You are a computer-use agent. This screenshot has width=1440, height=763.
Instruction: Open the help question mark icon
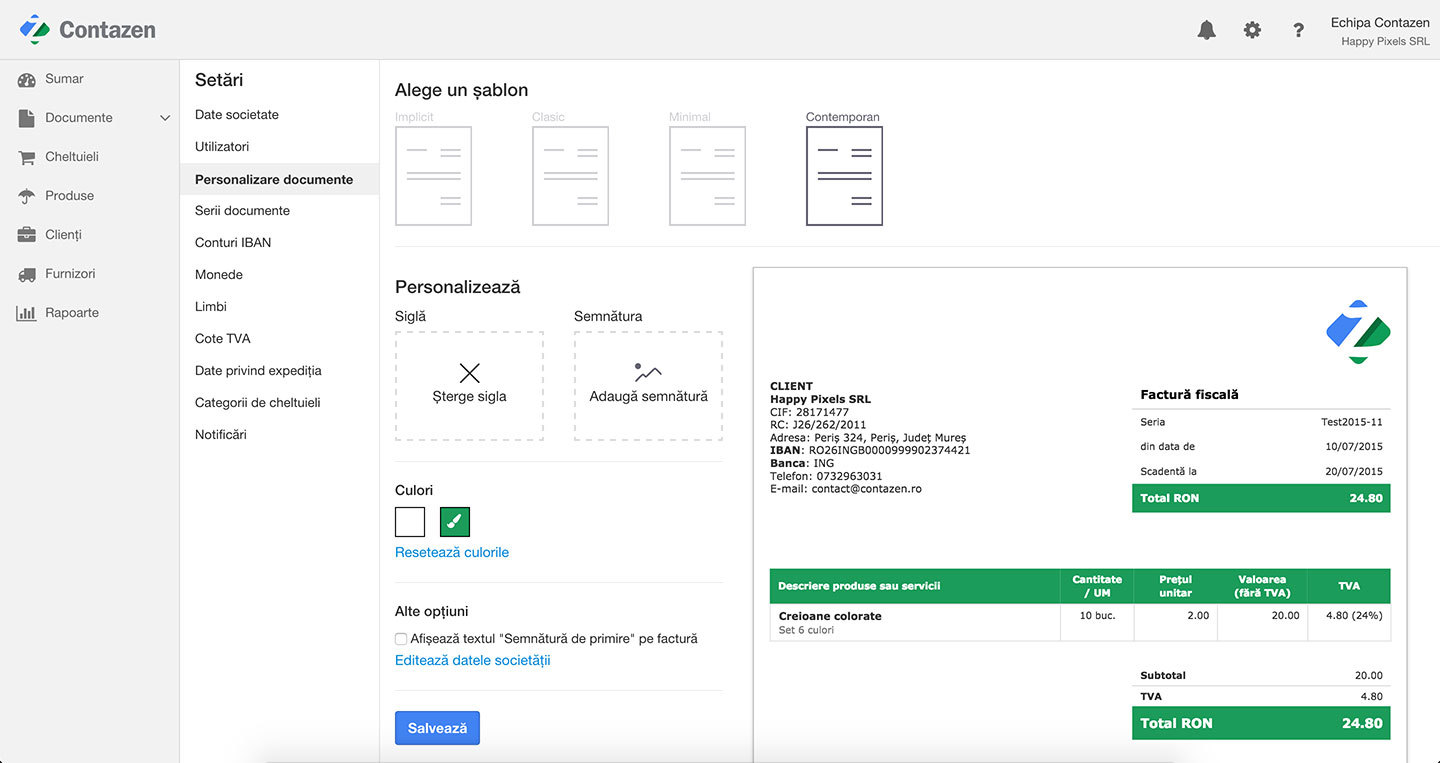[x=1298, y=30]
